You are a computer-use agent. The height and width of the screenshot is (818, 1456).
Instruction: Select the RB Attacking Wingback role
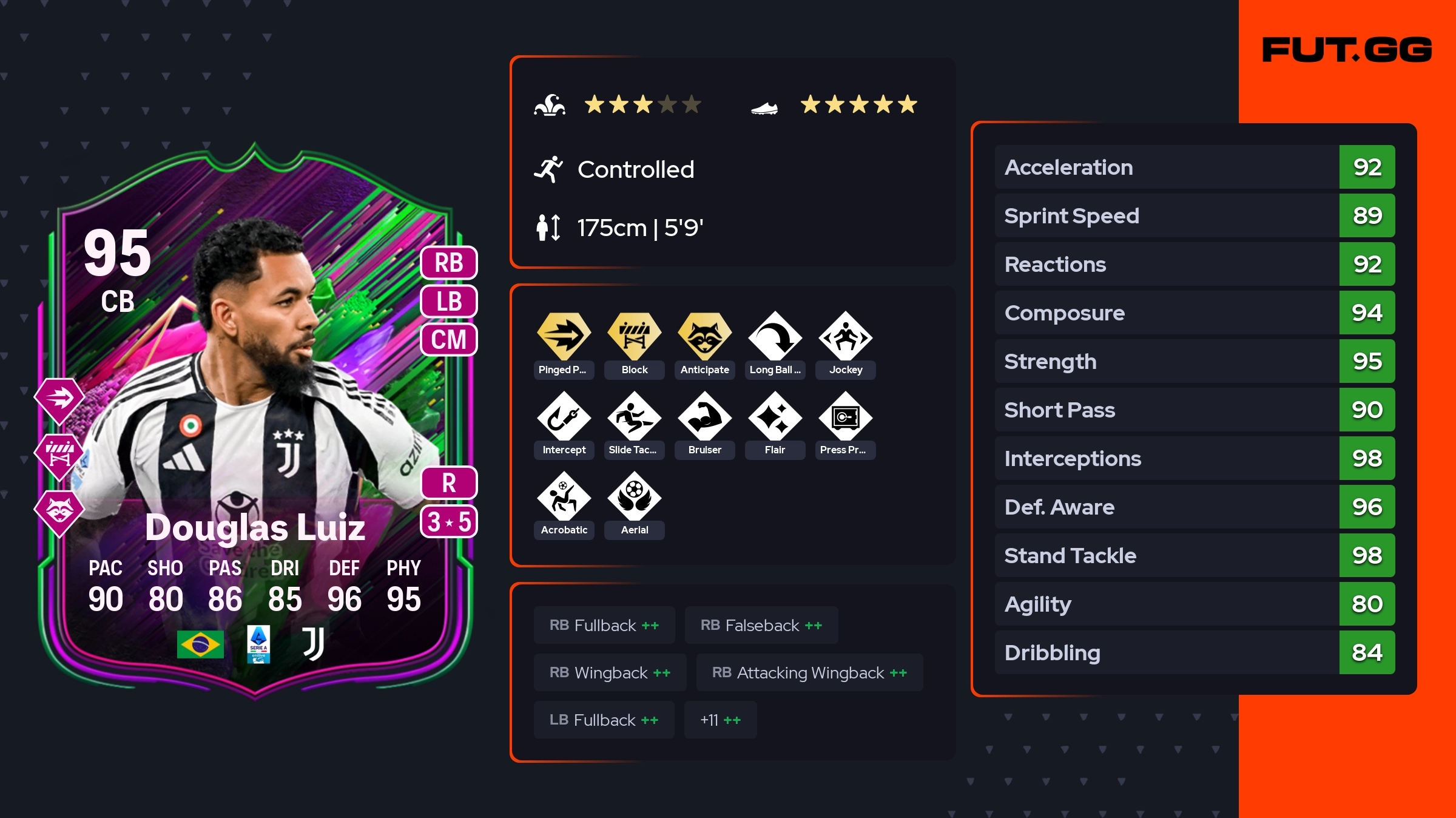(x=809, y=672)
